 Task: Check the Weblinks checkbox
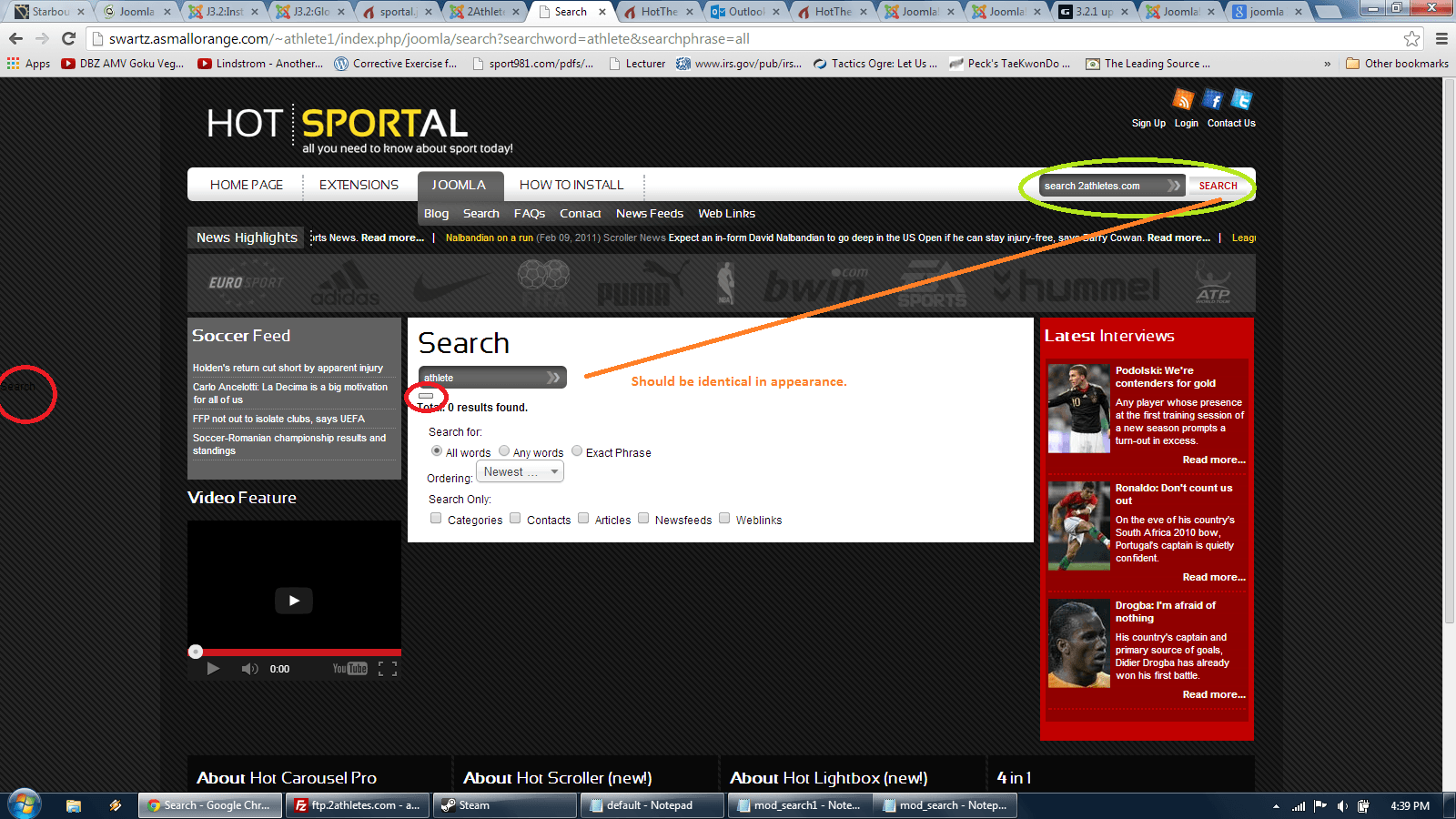click(x=724, y=518)
